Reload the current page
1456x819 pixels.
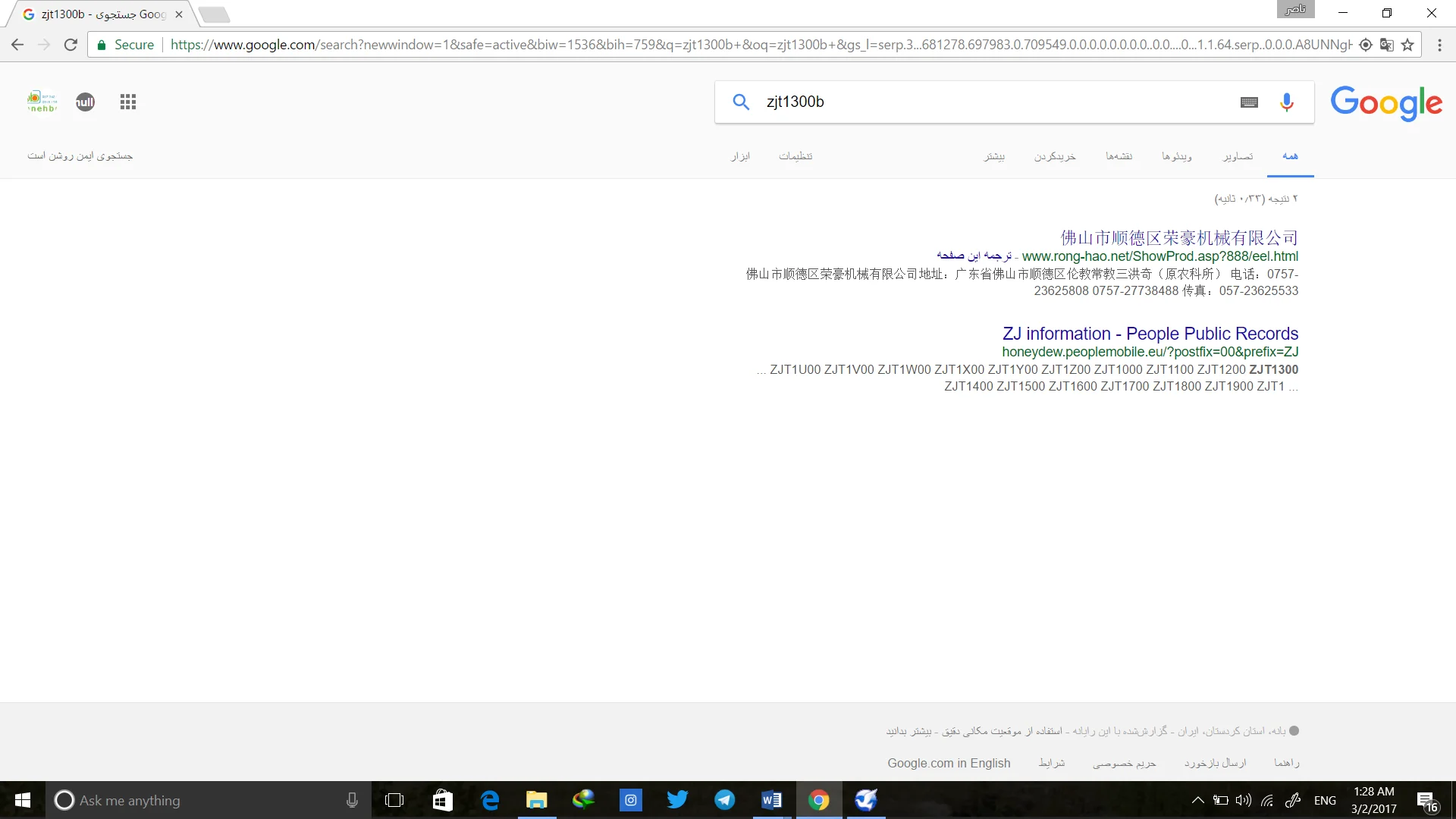pyautogui.click(x=71, y=45)
